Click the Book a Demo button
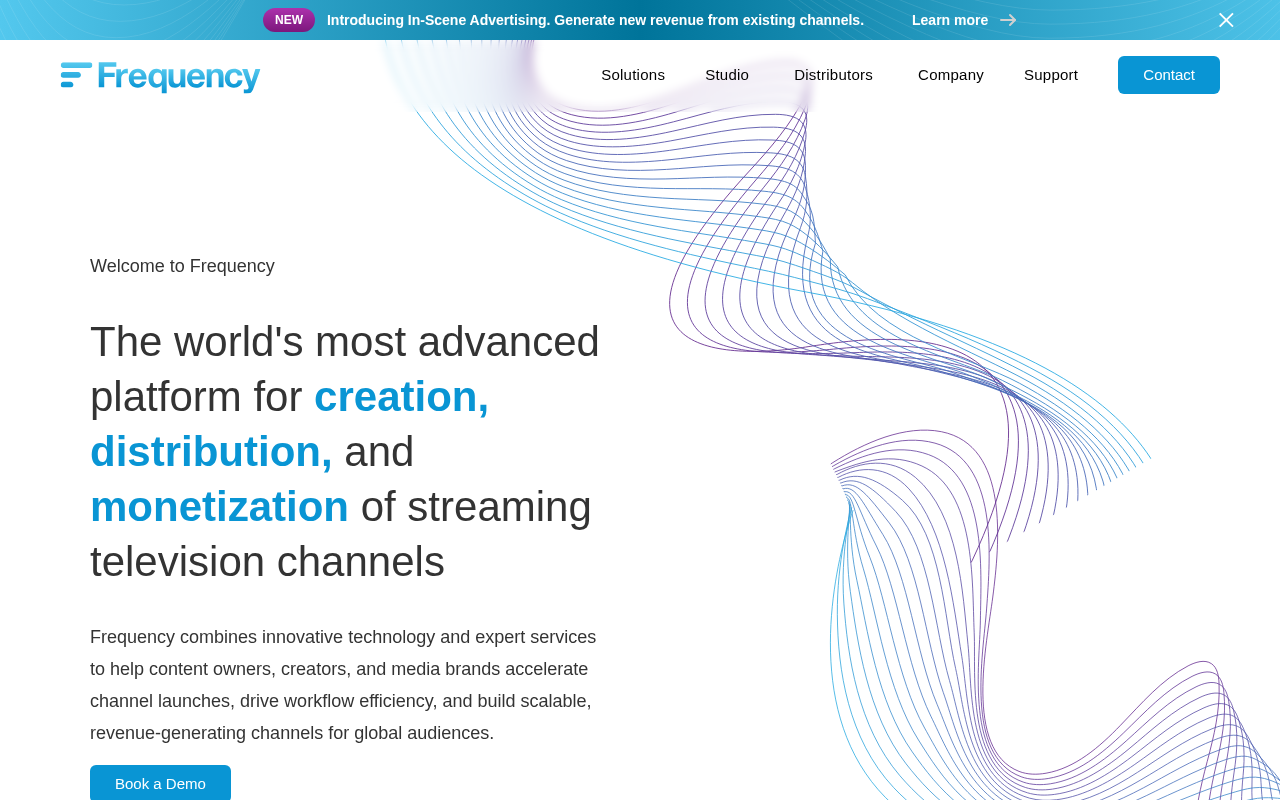The width and height of the screenshot is (1280, 800). tap(160, 783)
